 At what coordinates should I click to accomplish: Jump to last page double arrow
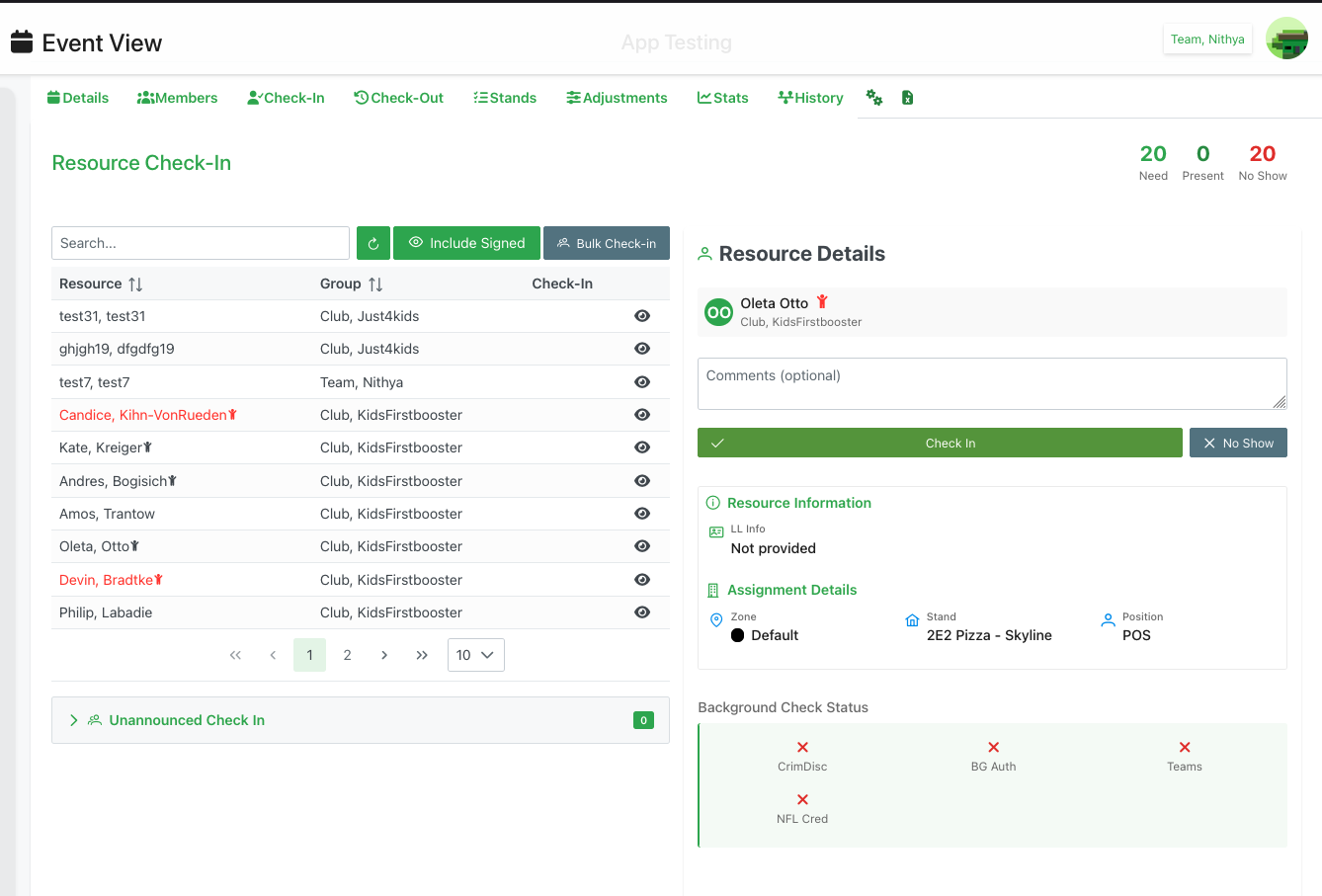422,655
